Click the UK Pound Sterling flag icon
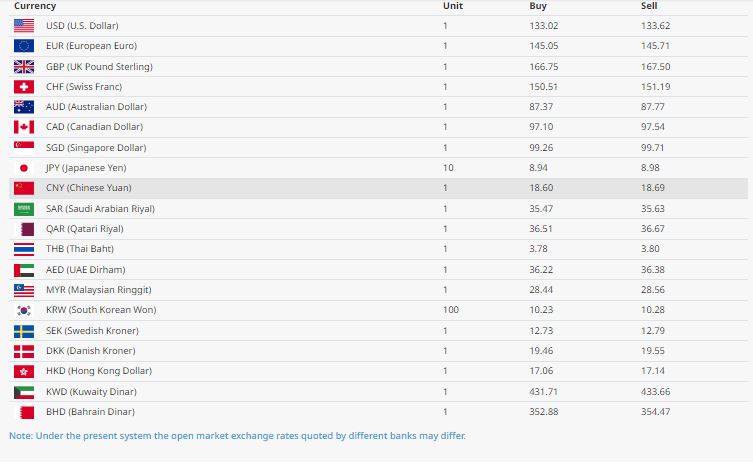The image size is (753, 469). coord(25,66)
